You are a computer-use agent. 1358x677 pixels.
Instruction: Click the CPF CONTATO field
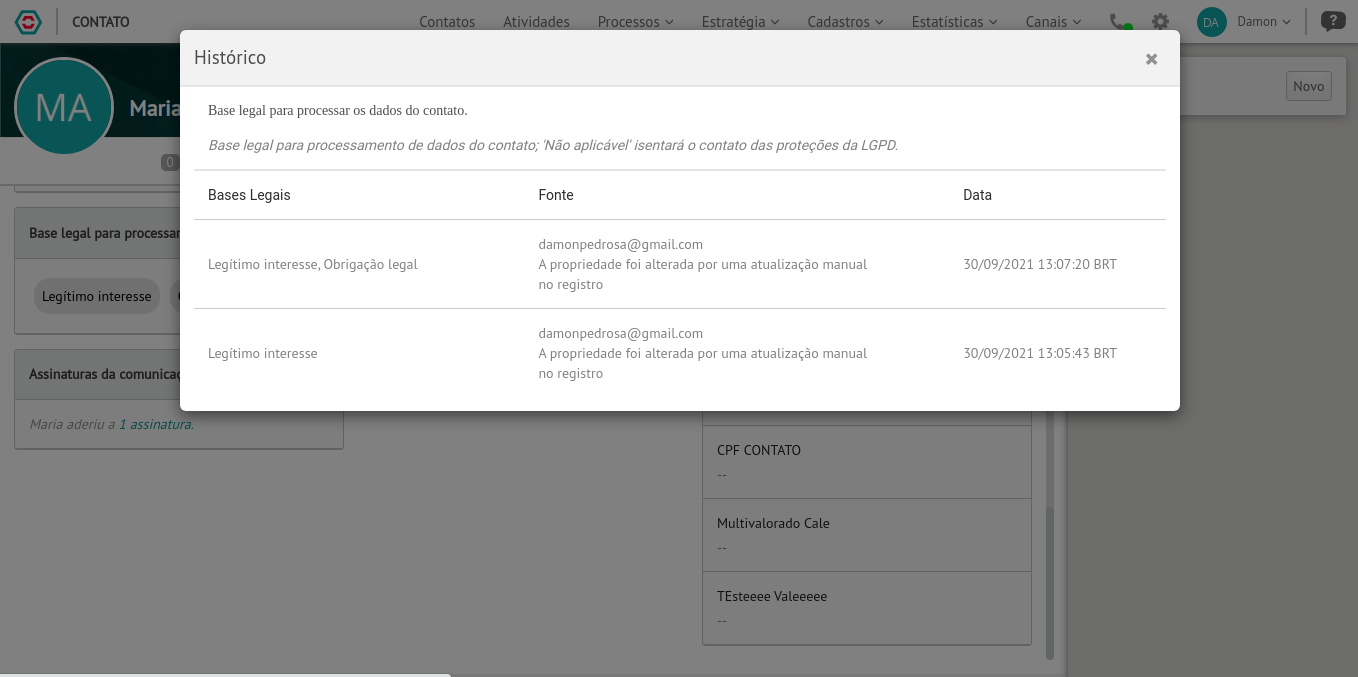pyautogui.click(x=867, y=462)
